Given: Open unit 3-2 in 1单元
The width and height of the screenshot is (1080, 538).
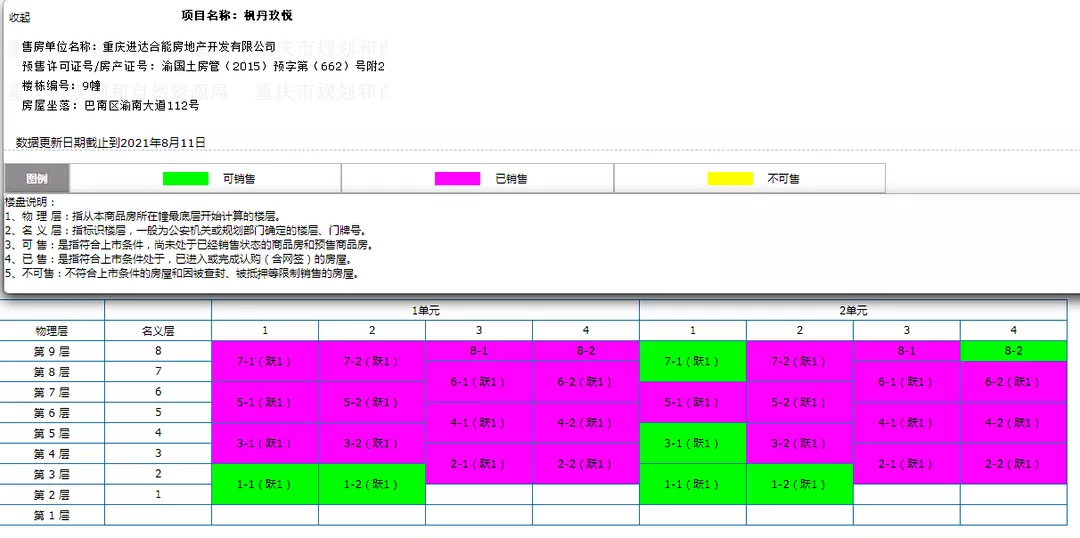Looking at the screenshot, I should coord(372,444).
